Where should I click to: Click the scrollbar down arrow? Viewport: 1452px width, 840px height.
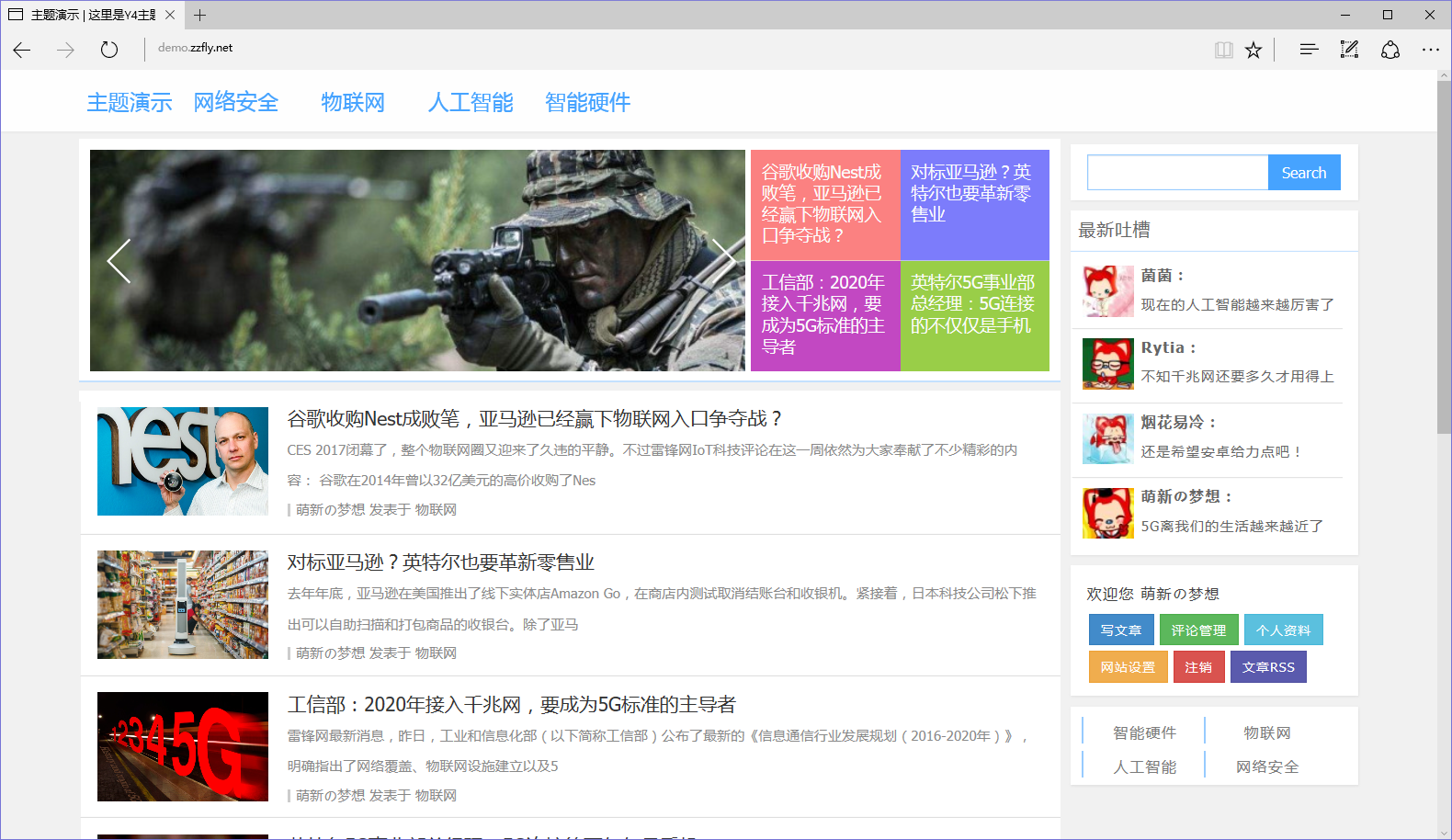[1444, 833]
